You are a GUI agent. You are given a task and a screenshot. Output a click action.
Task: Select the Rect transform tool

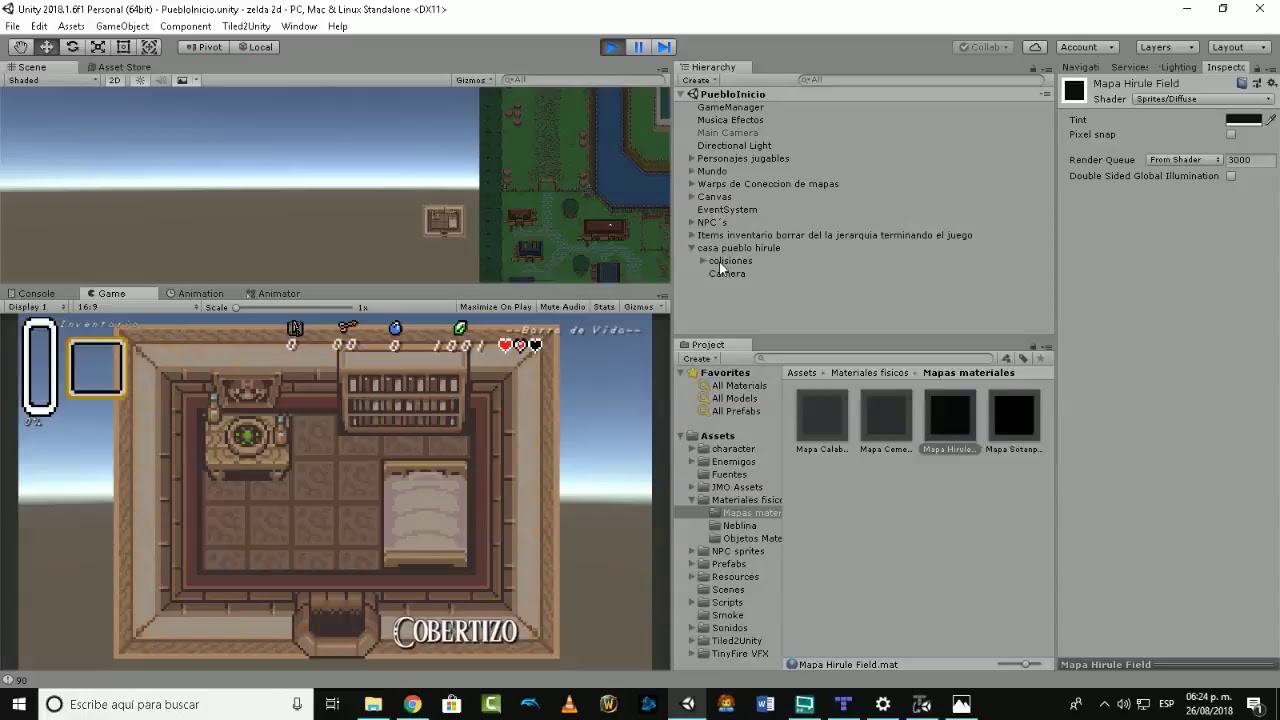(124, 47)
